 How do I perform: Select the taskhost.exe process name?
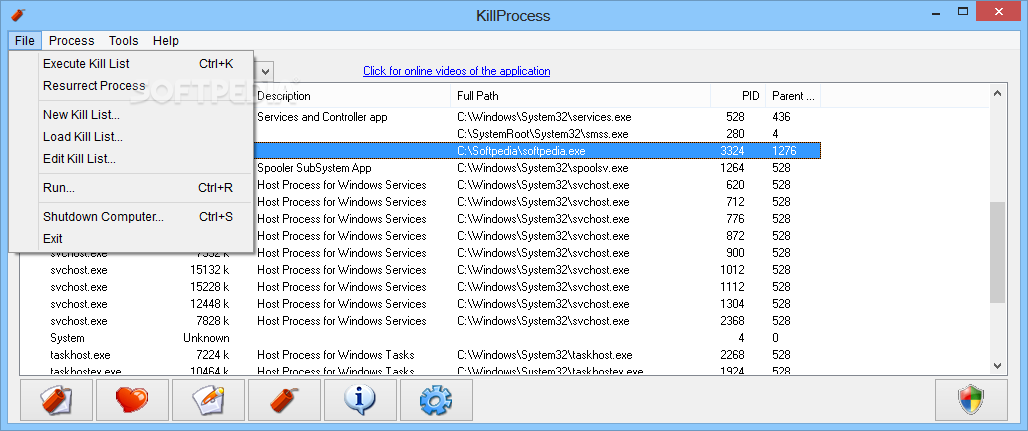[x=80, y=356]
